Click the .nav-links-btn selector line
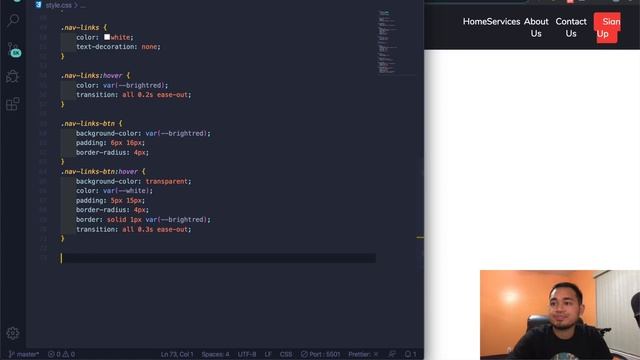The width and height of the screenshot is (640, 360). (91, 123)
